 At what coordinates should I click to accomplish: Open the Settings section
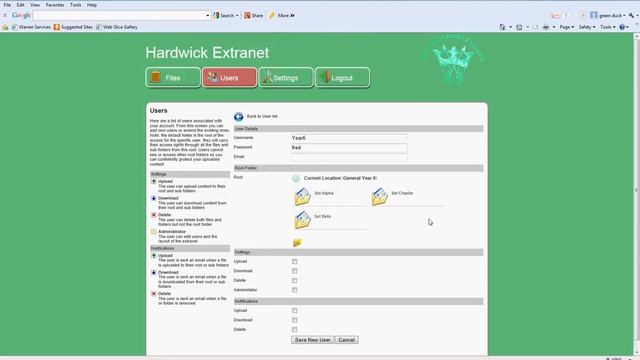point(286,78)
